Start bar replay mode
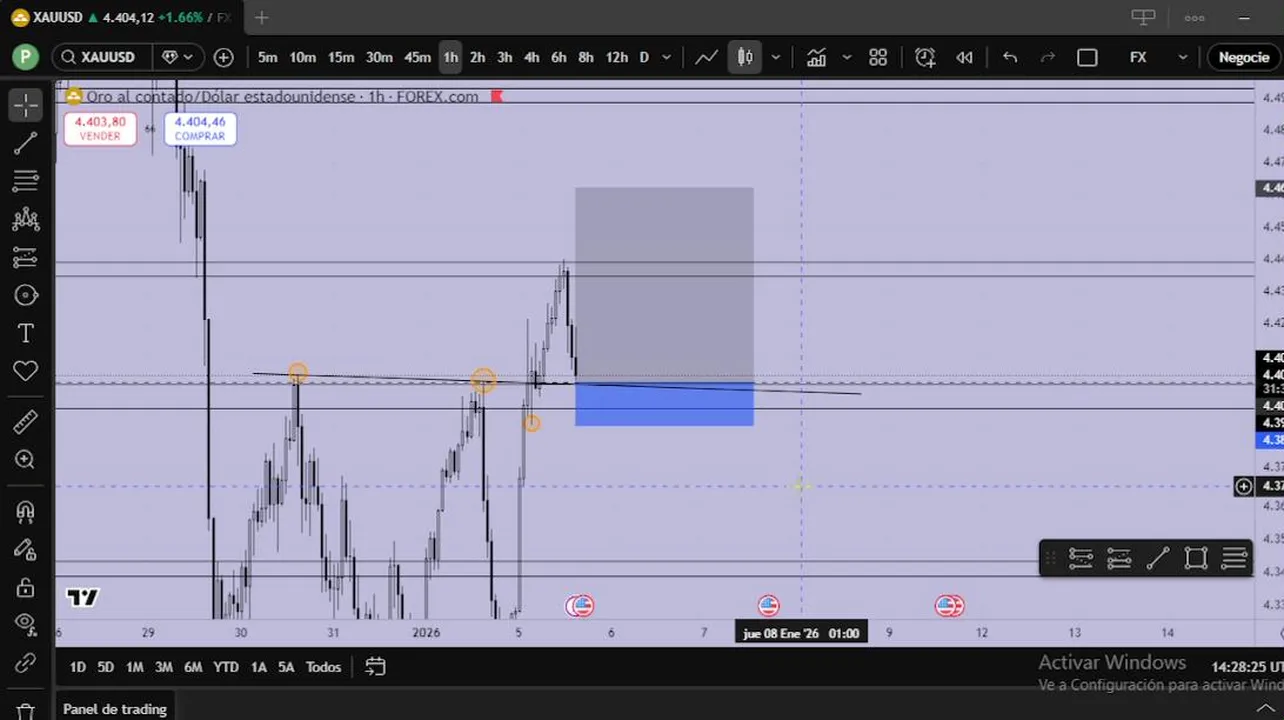The width and height of the screenshot is (1284, 720). 964,57
